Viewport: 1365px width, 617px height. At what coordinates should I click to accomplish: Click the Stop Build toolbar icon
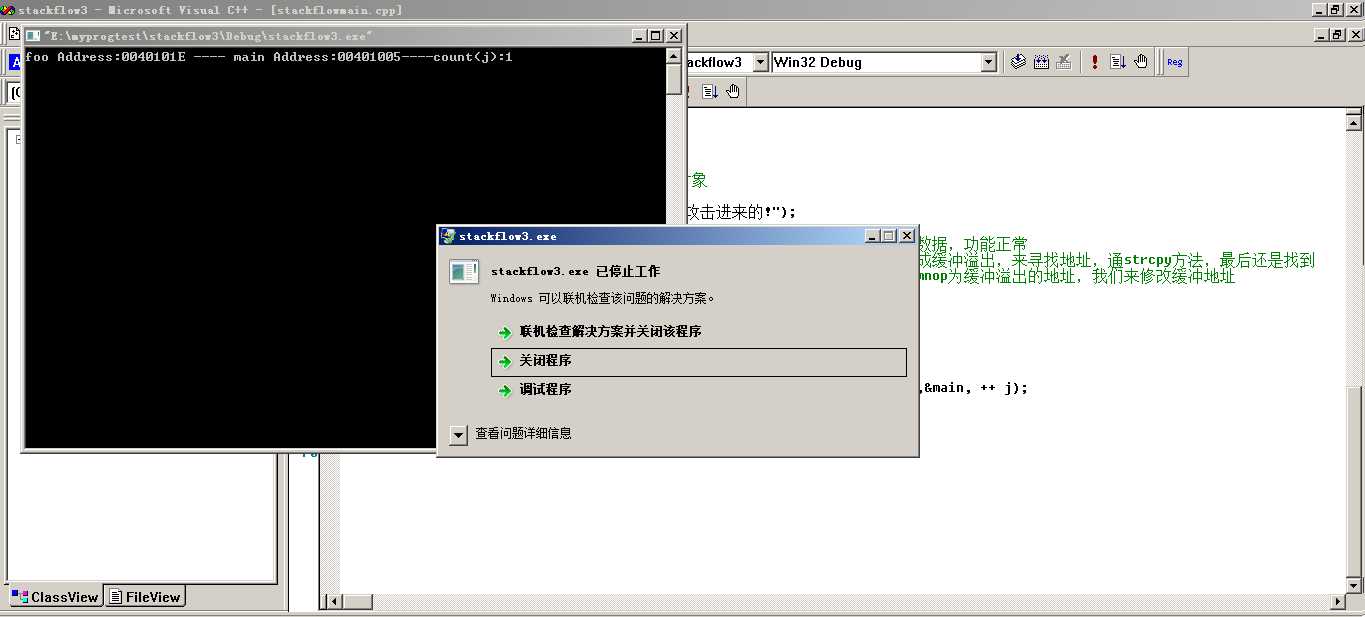click(x=1064, y=62)
